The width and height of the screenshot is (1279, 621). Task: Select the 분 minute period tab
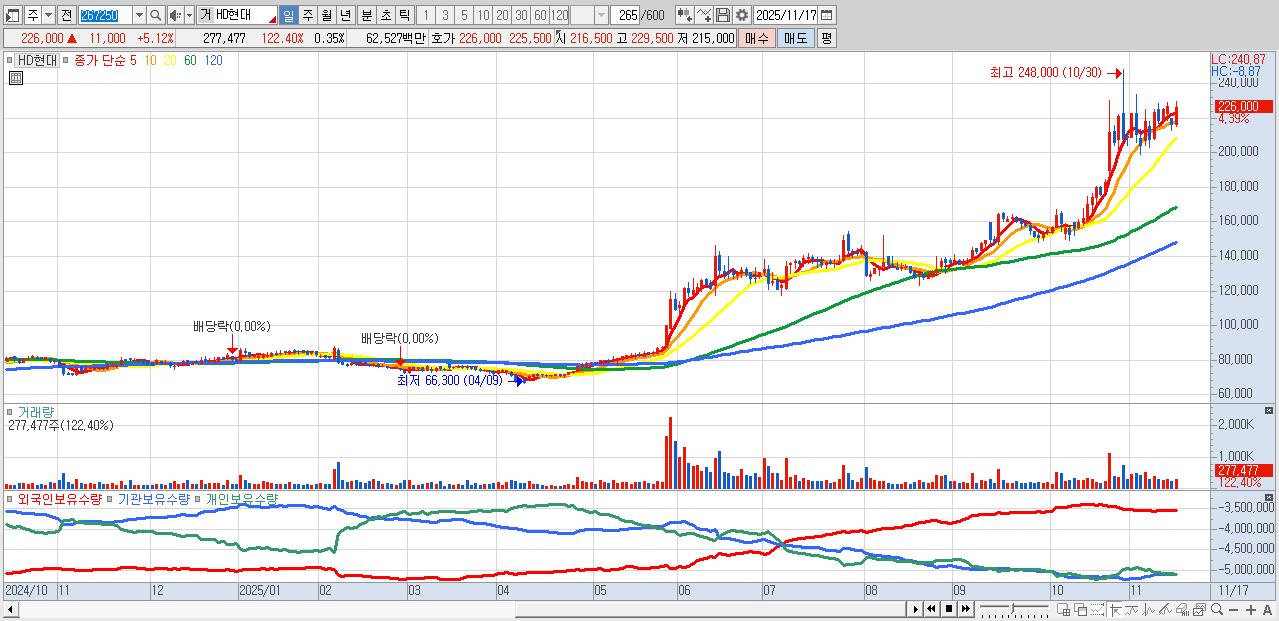366,15
